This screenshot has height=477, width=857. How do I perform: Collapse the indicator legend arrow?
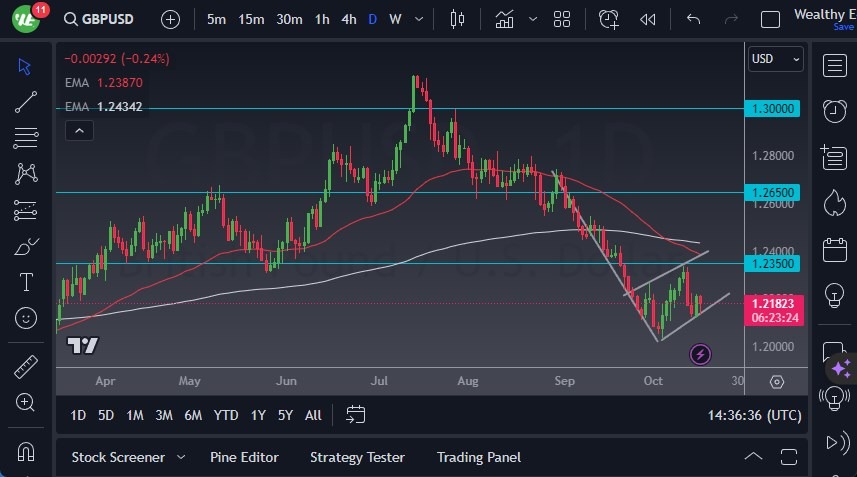click(78, 130)
